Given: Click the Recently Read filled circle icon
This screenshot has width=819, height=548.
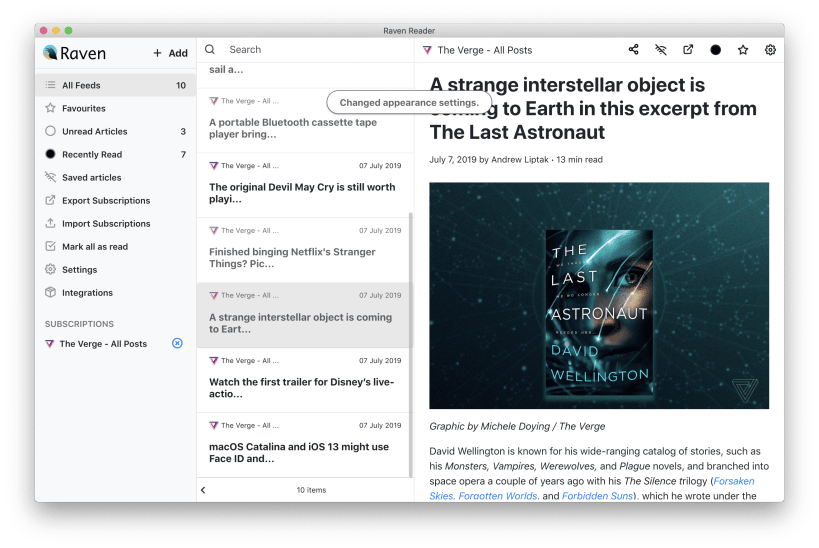Looking at the screenshot, I should point(50,154).
